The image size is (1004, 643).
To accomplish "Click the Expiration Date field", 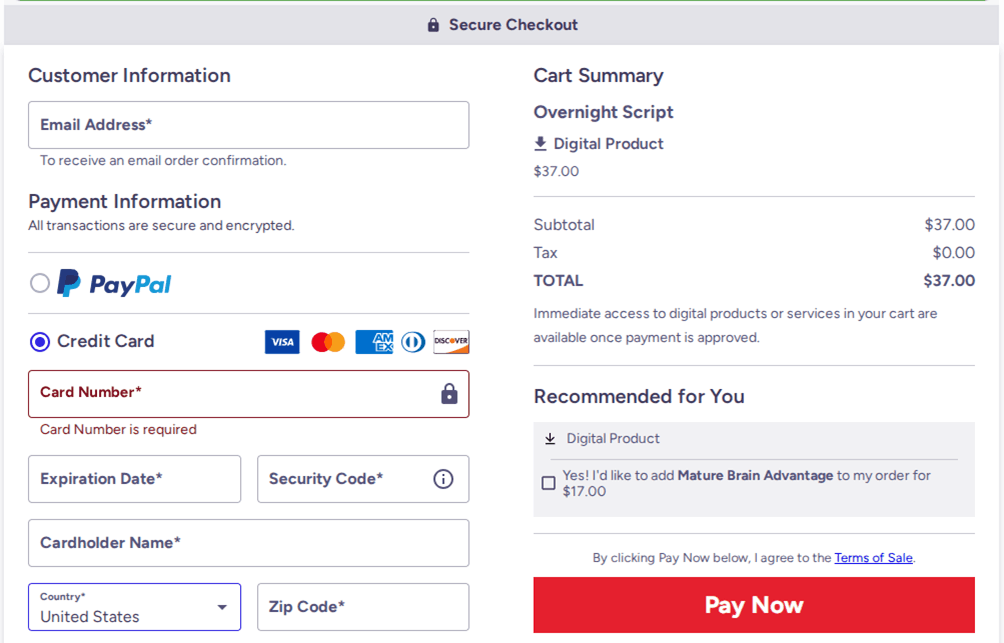I will pos(134,479).
